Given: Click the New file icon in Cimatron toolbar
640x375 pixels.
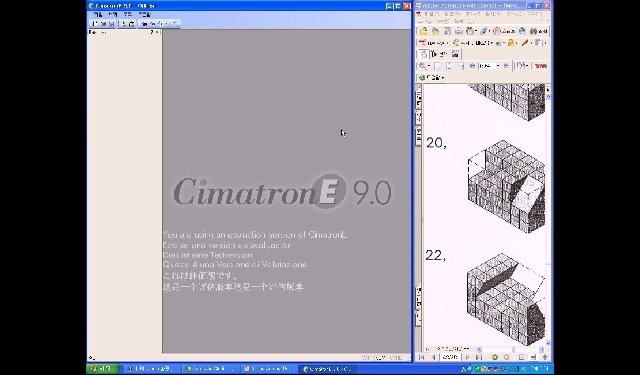Looking at the screenshot, I should 95,24.
